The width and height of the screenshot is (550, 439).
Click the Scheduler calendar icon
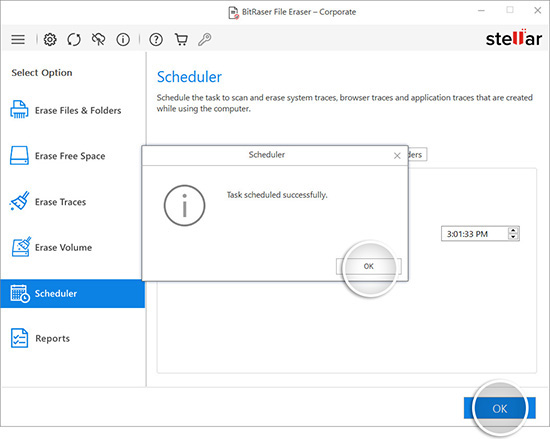(x=20, y=293)
